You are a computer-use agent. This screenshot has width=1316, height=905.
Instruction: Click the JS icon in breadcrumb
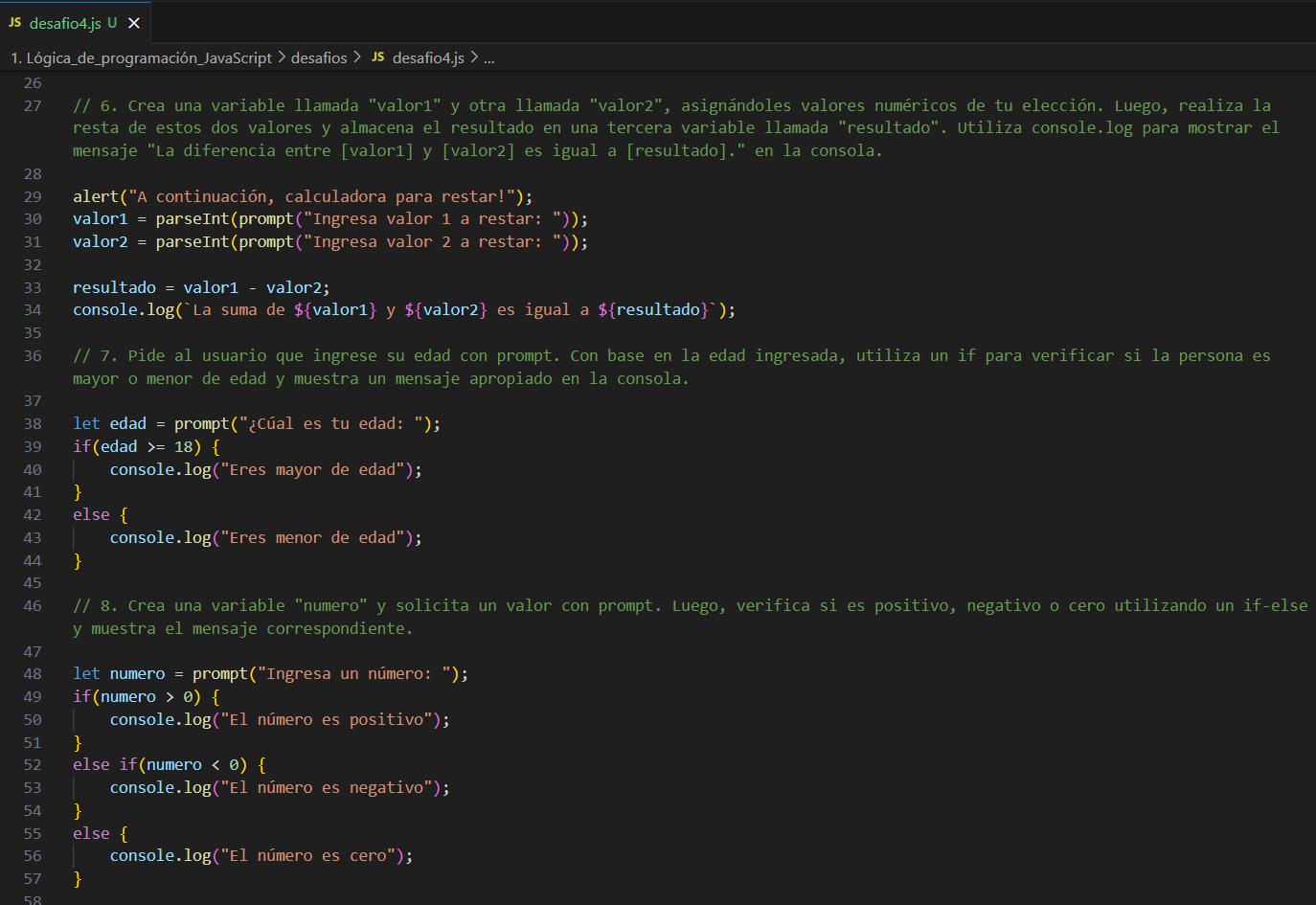click(x=378, y=57)
